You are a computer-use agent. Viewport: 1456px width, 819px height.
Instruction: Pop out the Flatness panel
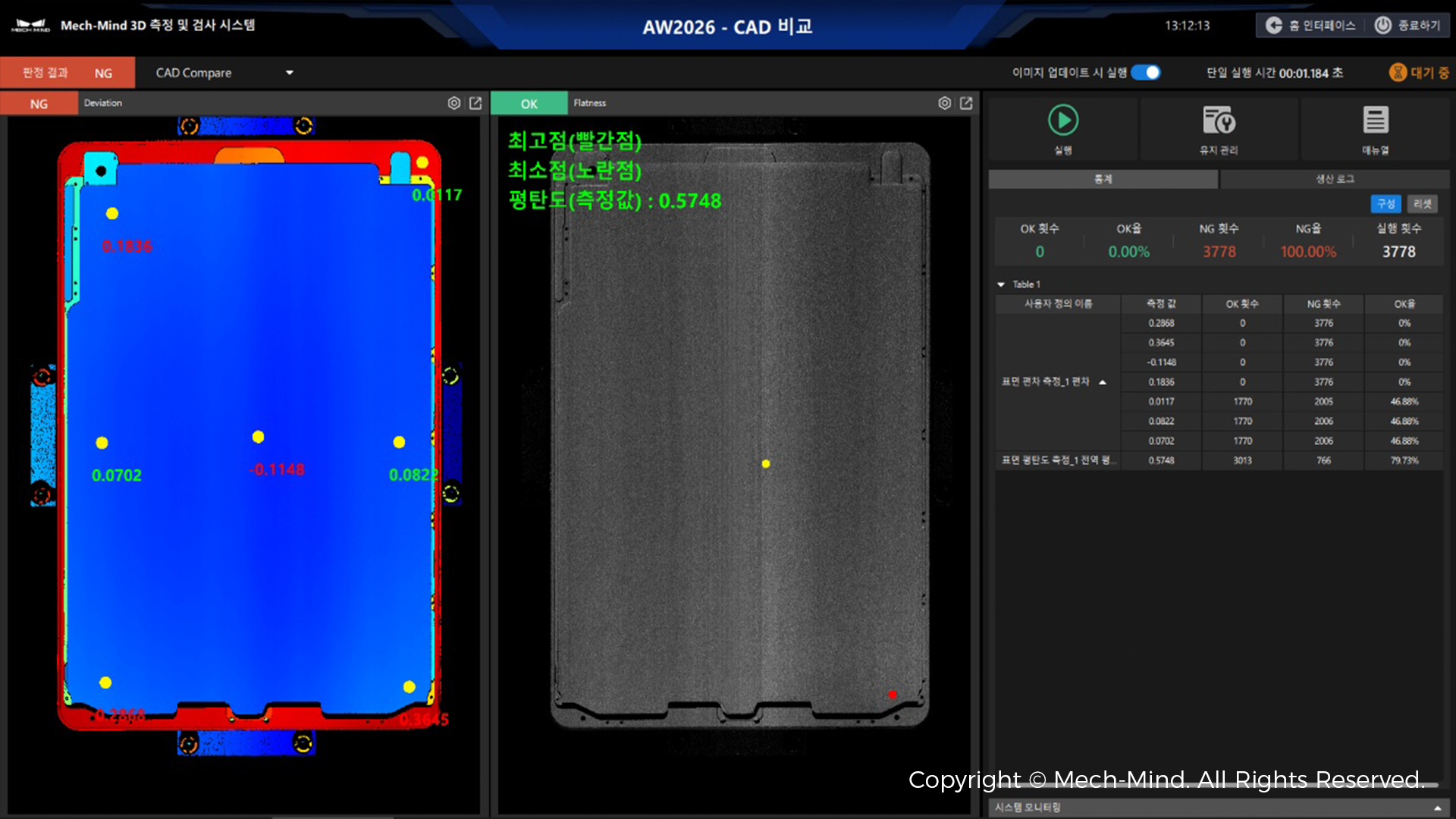pos(966,103)
